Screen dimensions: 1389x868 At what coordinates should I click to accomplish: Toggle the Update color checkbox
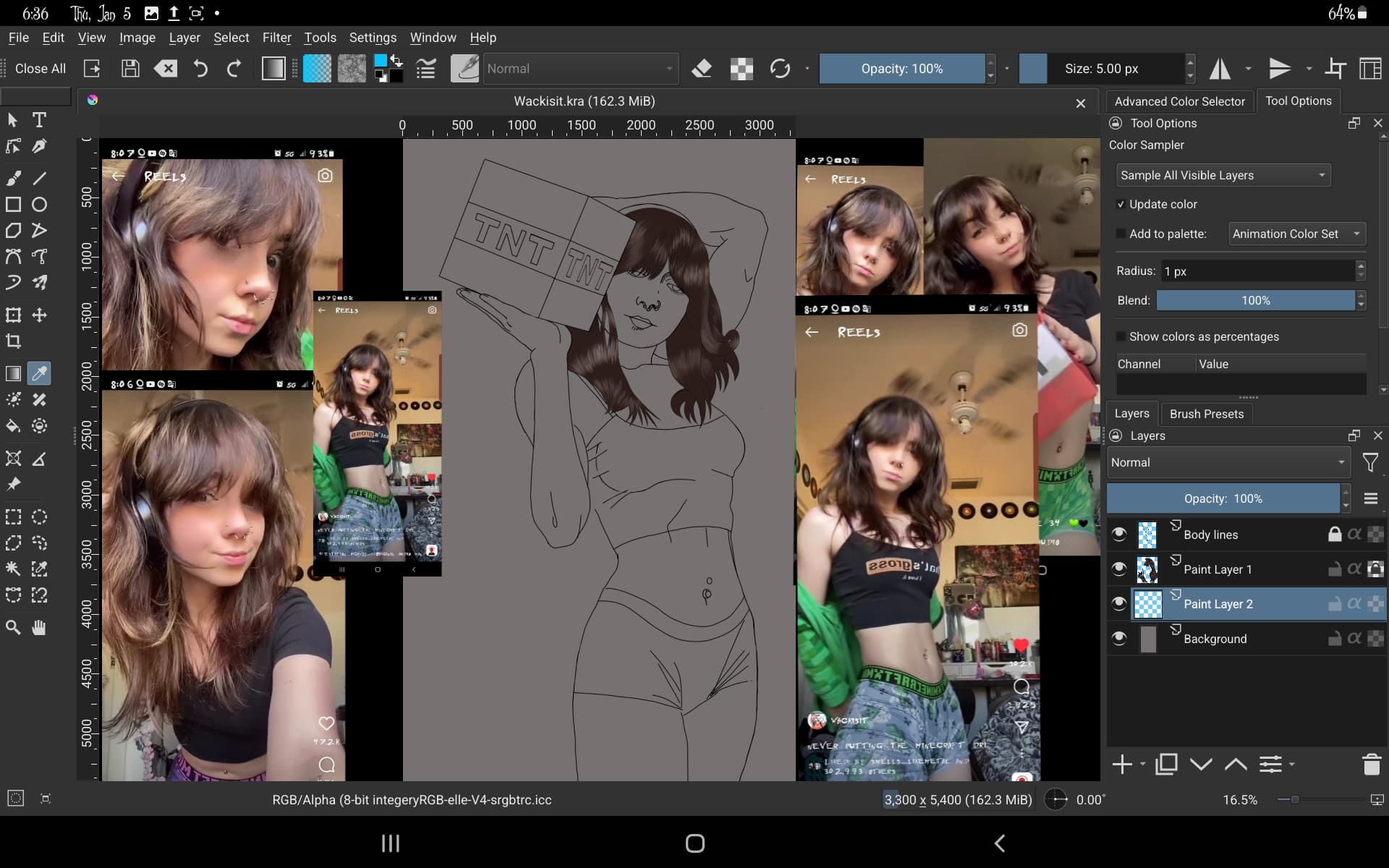(1121, 205)
